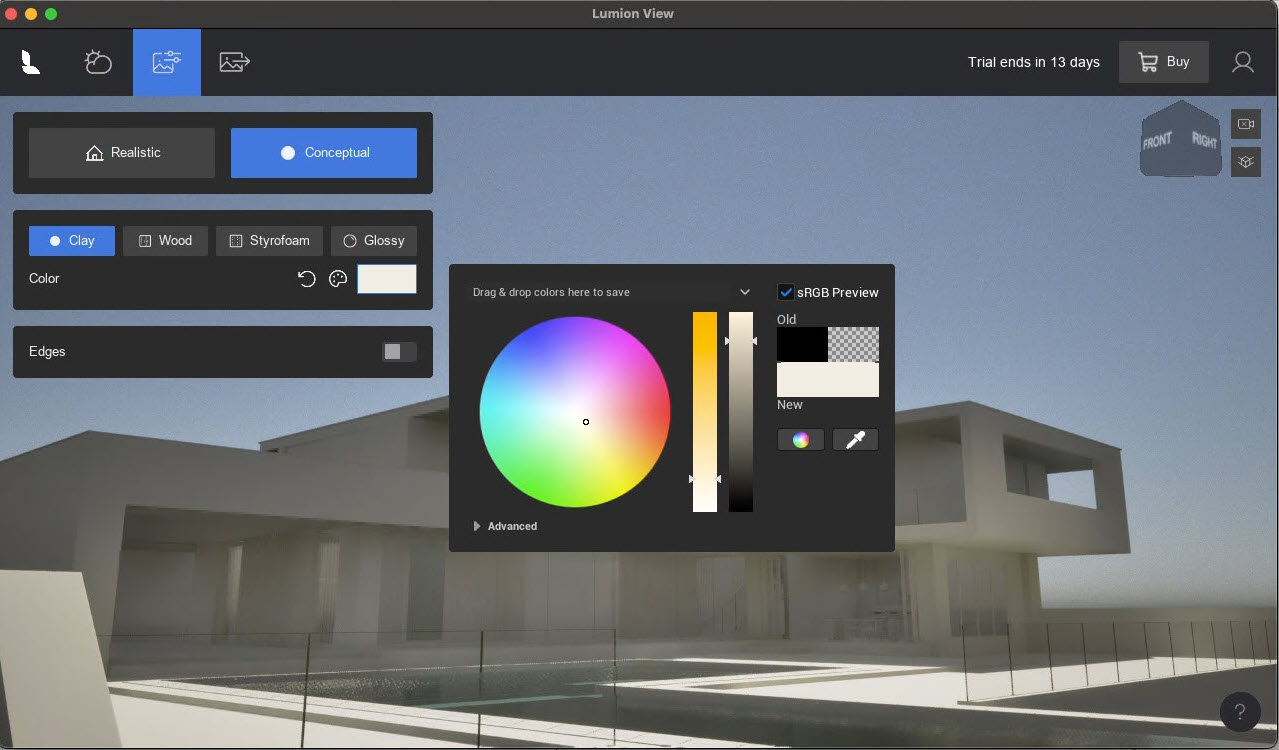Select the eyedropper color picker tool

[855, 439]
